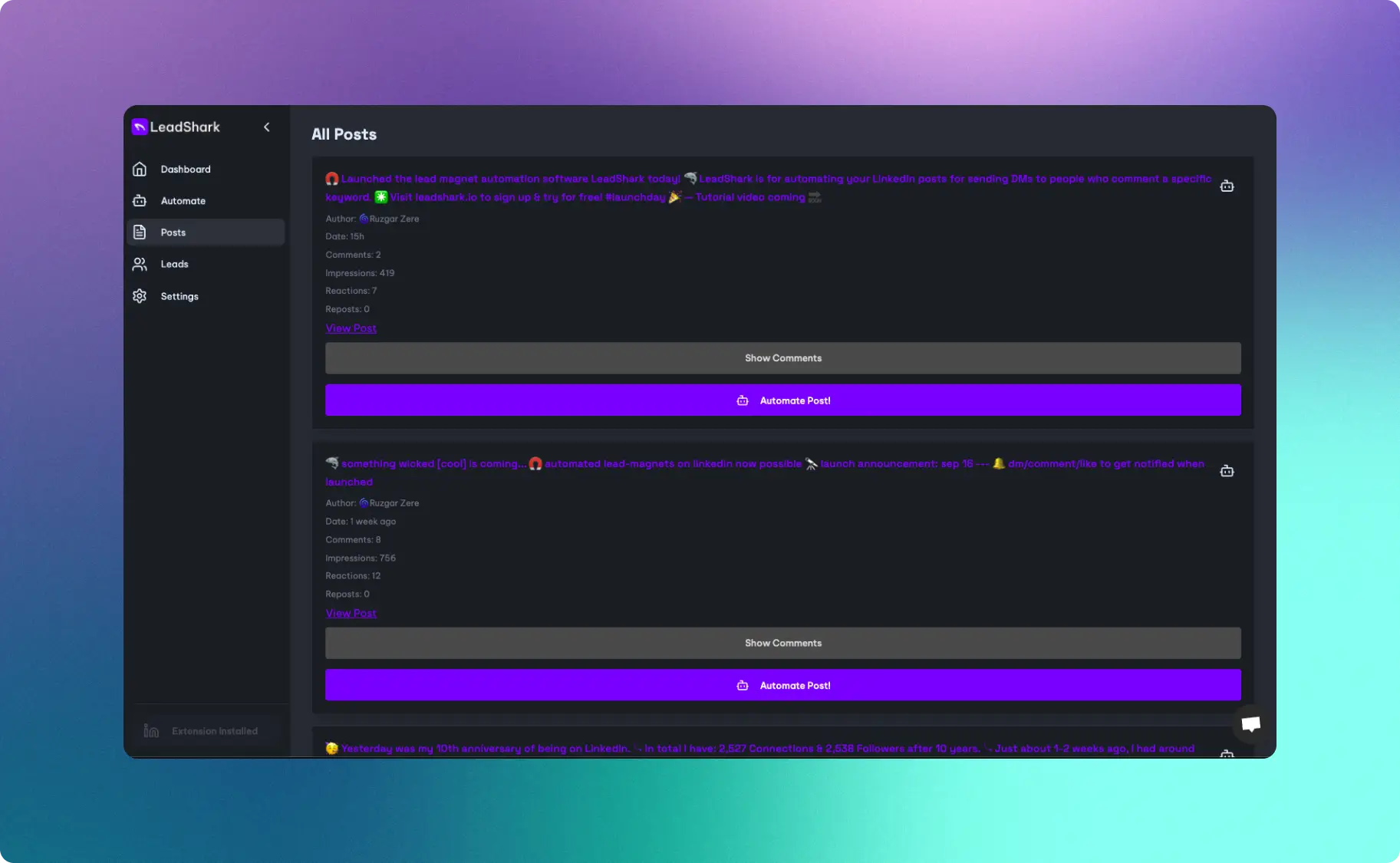1400x863 pixels.
Task: Click the LeadShark shark logo
Action: pyautogui.click(x=140, y=127)
